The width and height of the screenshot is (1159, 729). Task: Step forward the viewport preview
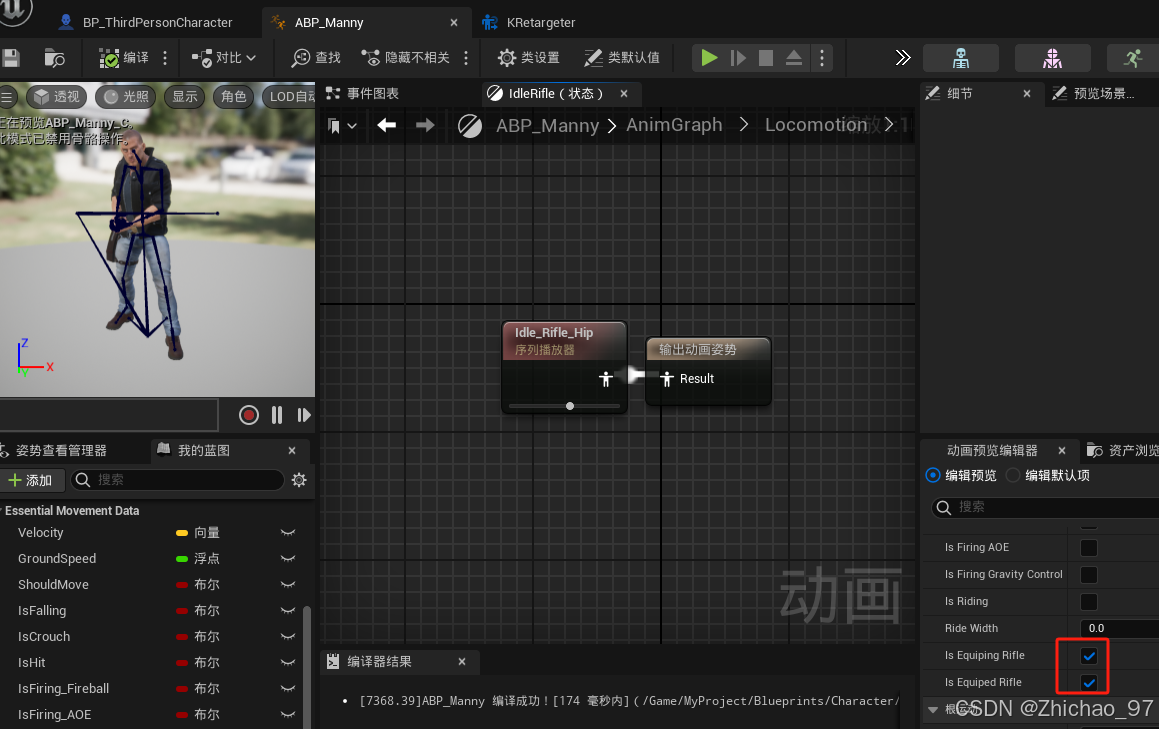(304, 415)
